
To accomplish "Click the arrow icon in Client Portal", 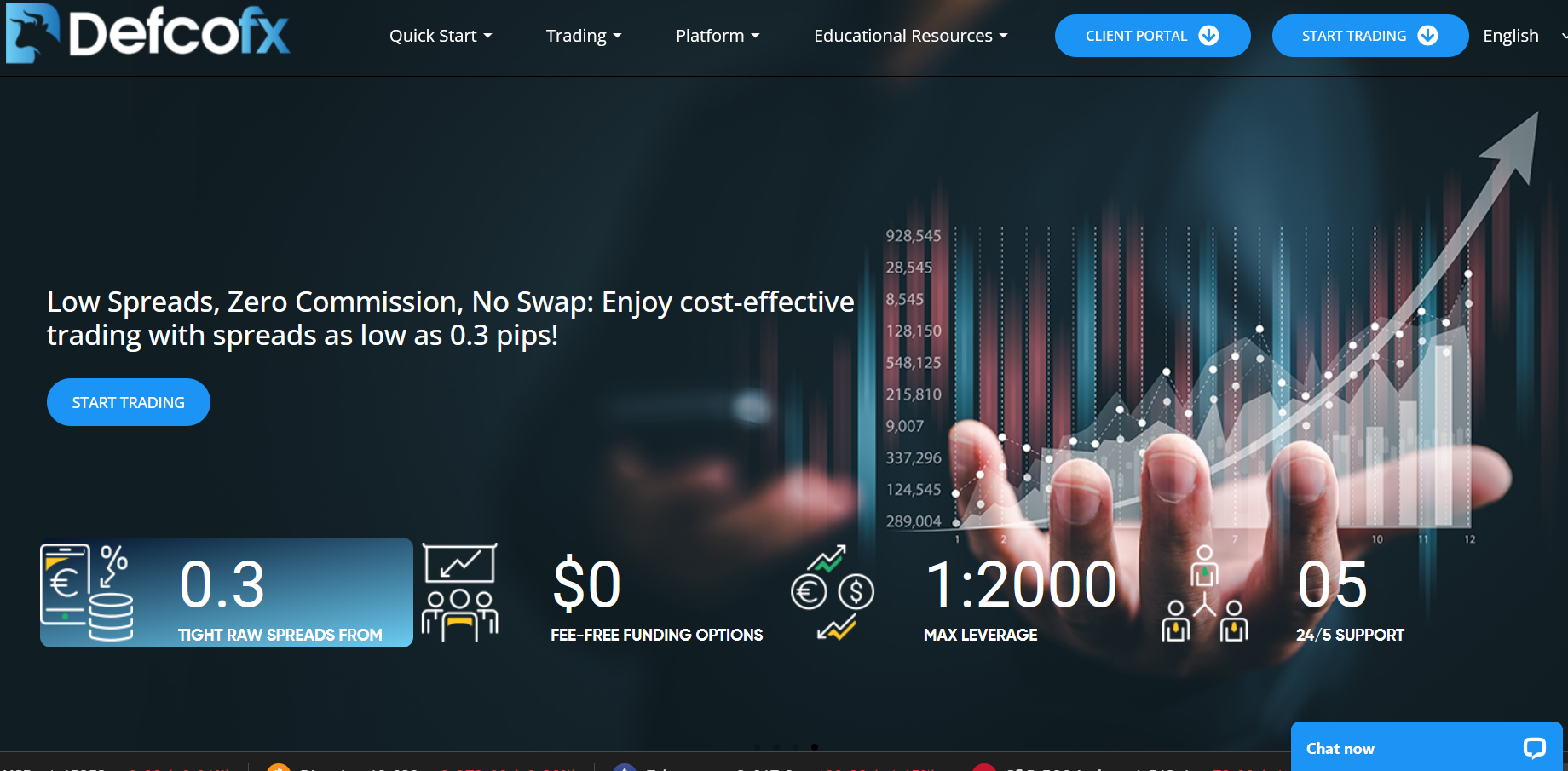I will [1208, 36].
